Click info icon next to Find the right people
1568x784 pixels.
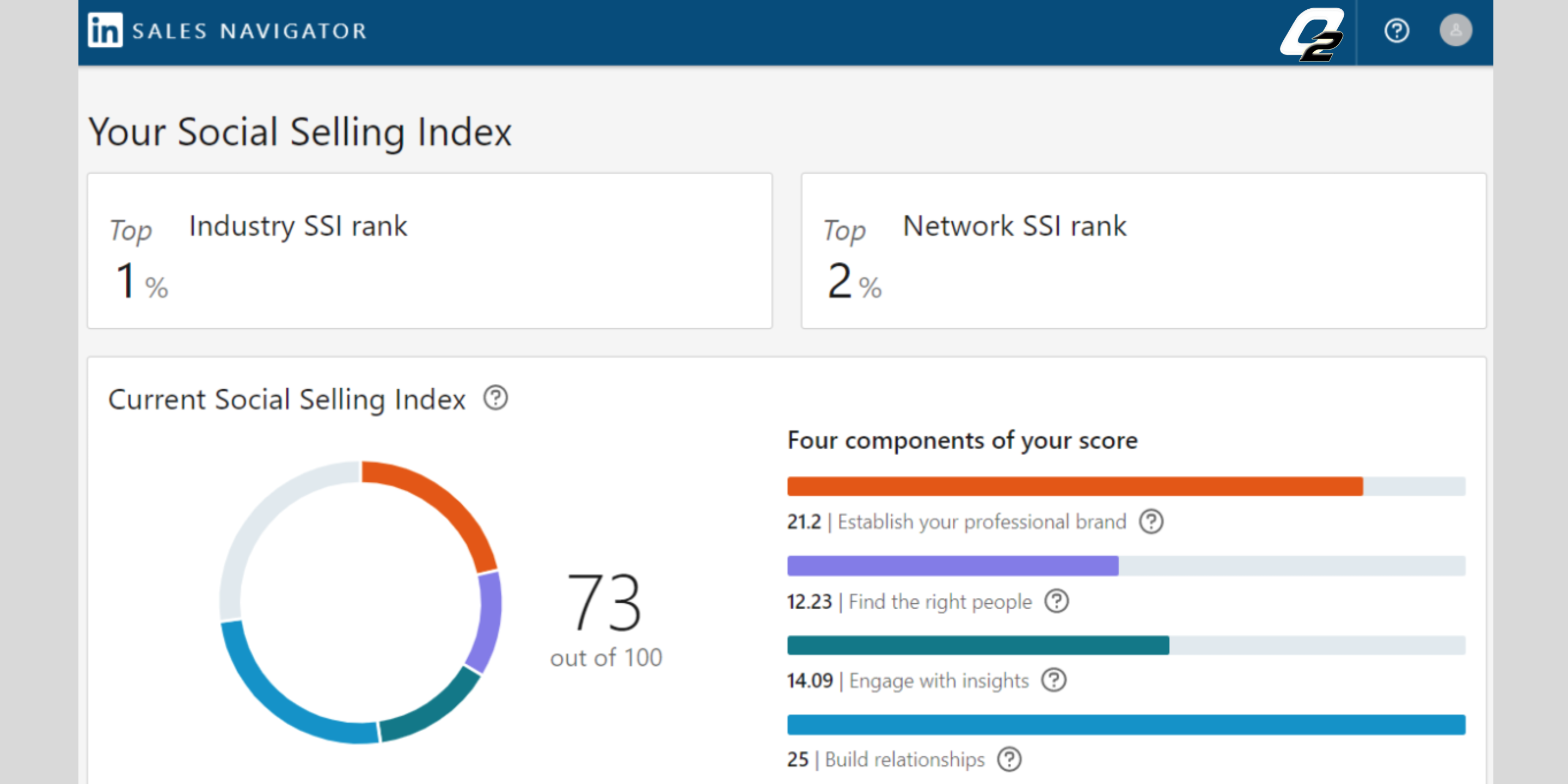click(1057, 602)
